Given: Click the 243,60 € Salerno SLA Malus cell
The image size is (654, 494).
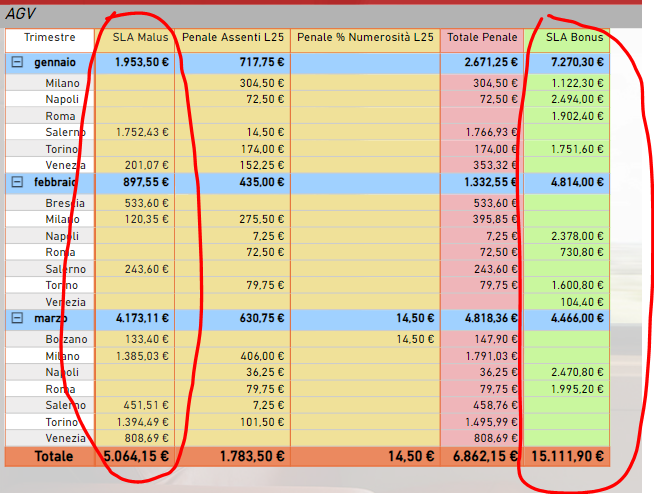Looking at the screenshot, I should pos(147,269).
